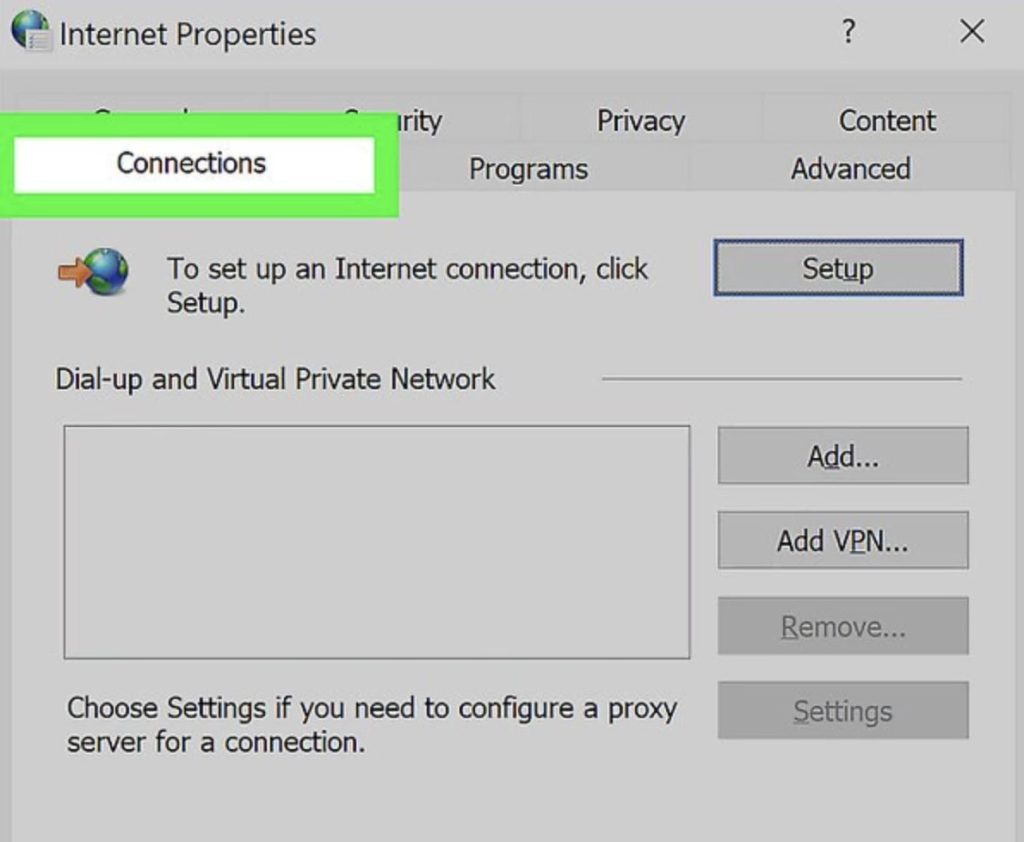Image resolution: width=1024 pixels, height=842 pixels.
Task: Click the Setup button
Action: click(838, 268)
